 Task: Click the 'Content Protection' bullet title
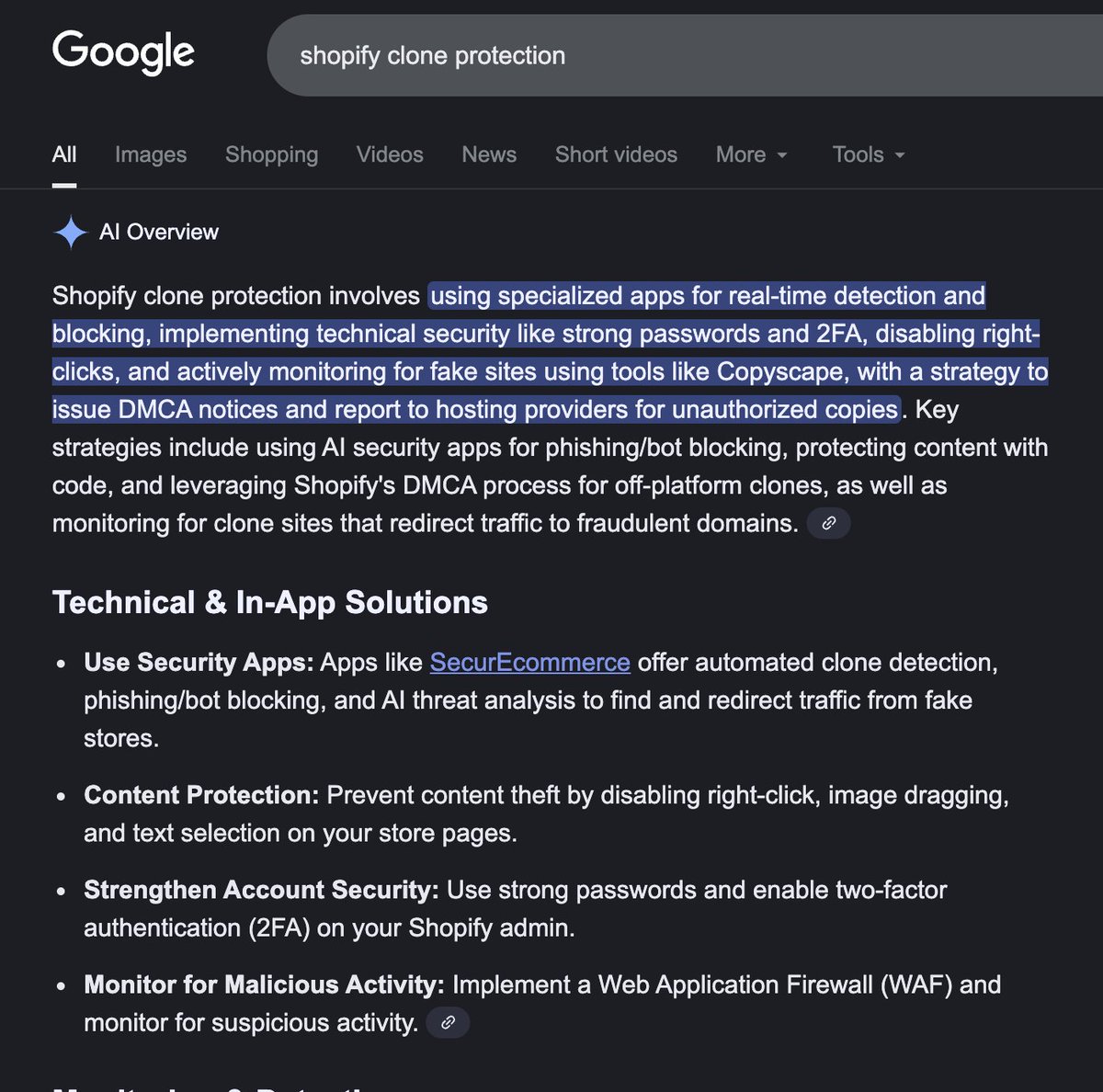coord(201,794)
